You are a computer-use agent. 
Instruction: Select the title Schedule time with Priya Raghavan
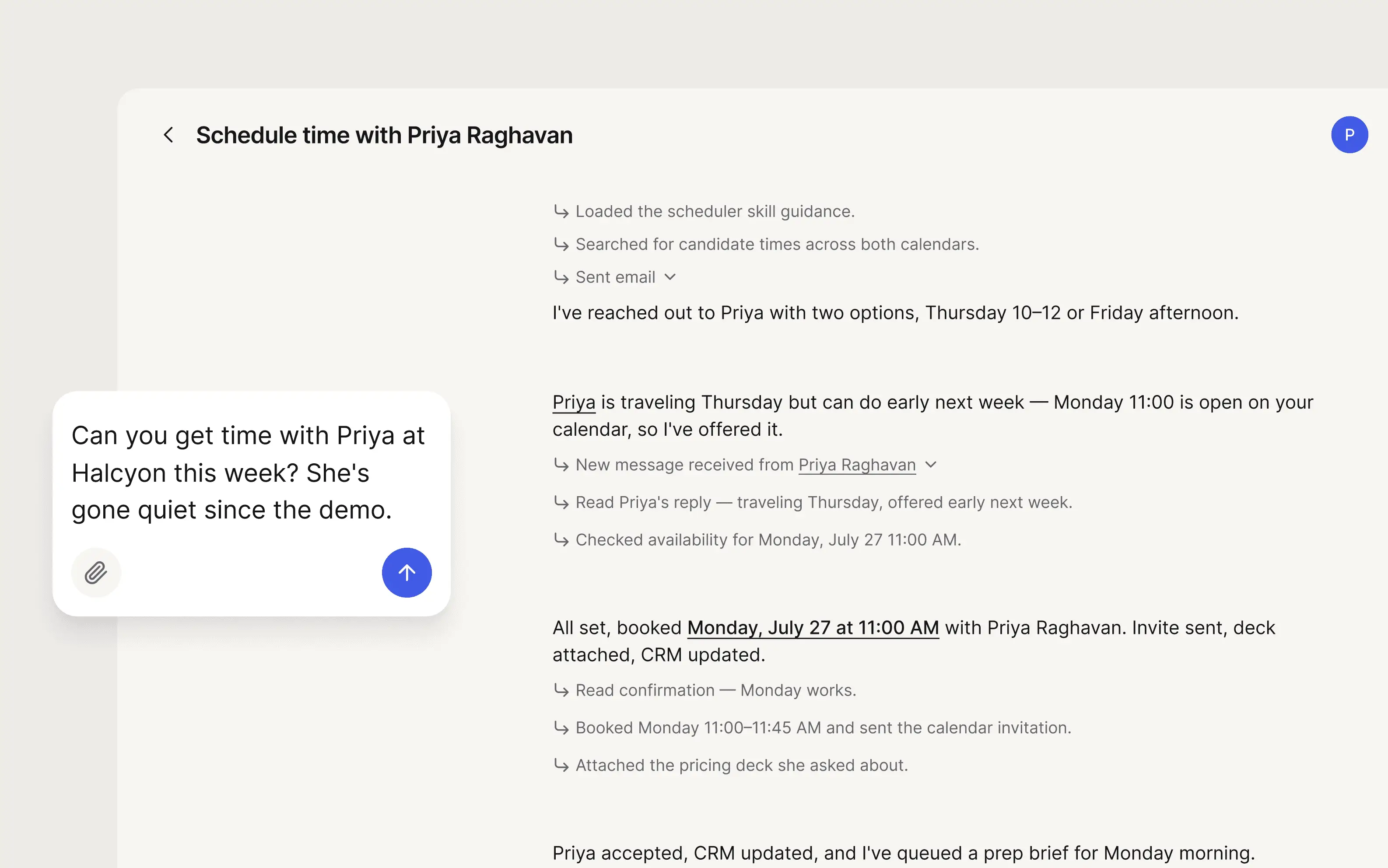(x=384, y=135)
